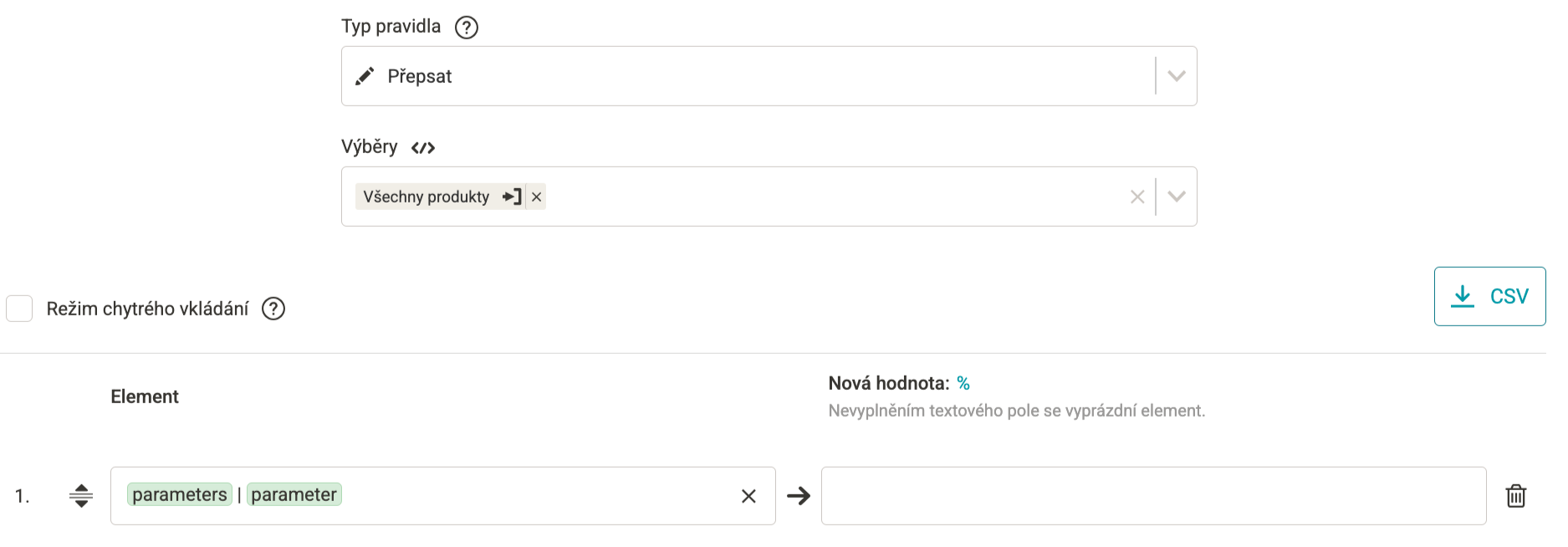
Task: Click the right arrow between the fields
Action: (x=799, y=496)
